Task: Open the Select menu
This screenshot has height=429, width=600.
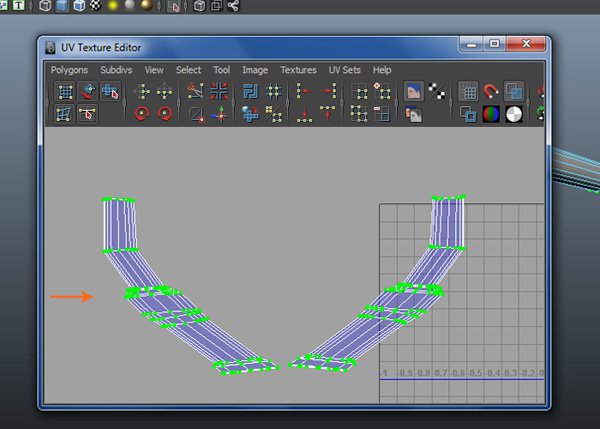Action: [x=189, y=70]
